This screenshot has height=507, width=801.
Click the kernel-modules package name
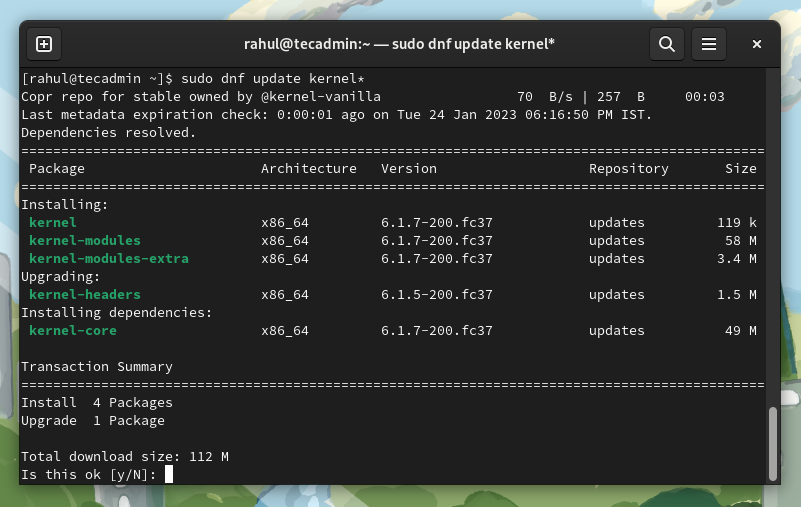coord(84,240)
